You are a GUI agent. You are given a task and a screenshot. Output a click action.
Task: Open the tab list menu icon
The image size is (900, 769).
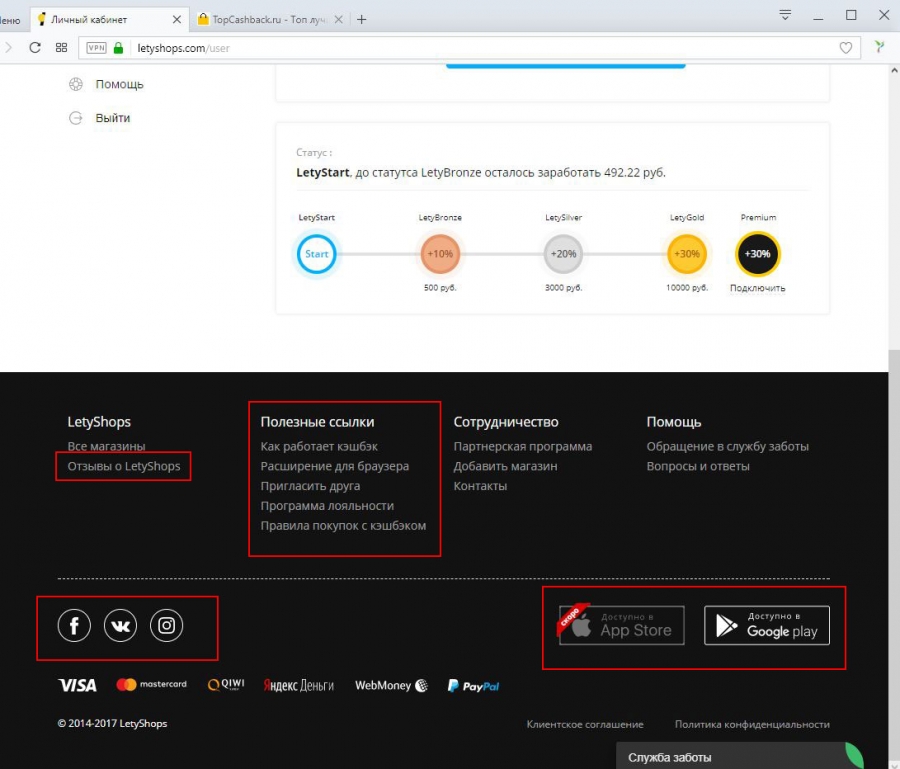pyautogui.click(x=785, y=15)
